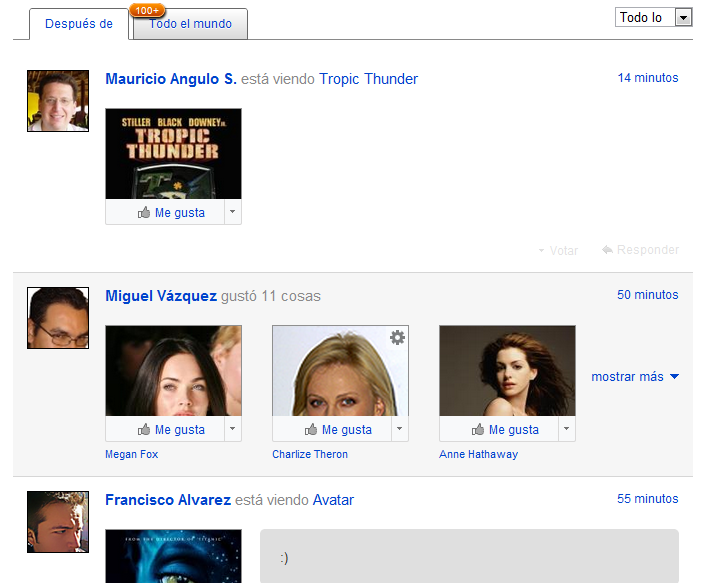Open the Todo lo filter dropdown
This screenshot has width=728, height=583.
tap(654, 18)
